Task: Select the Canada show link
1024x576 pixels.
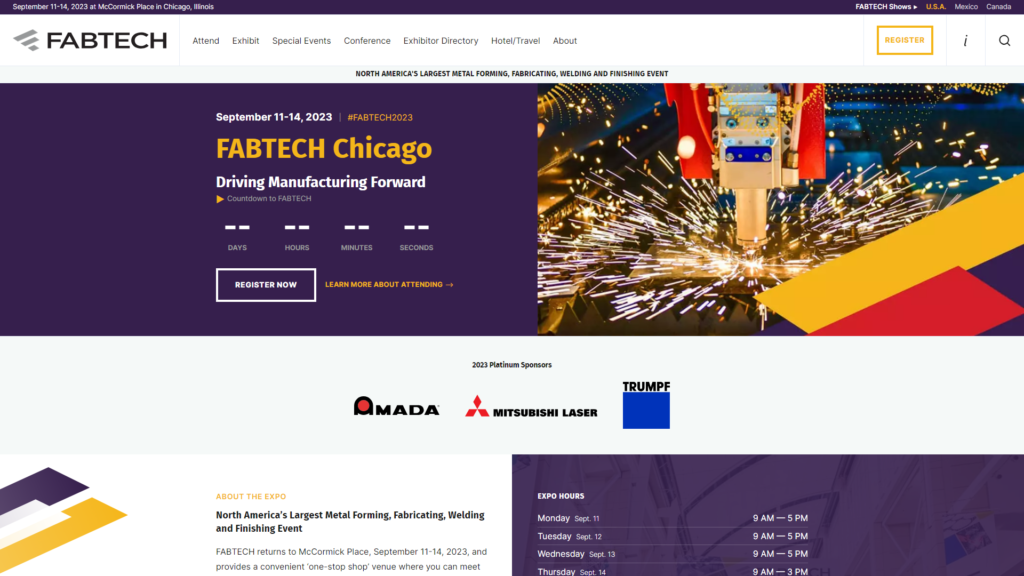Action: 998,7
